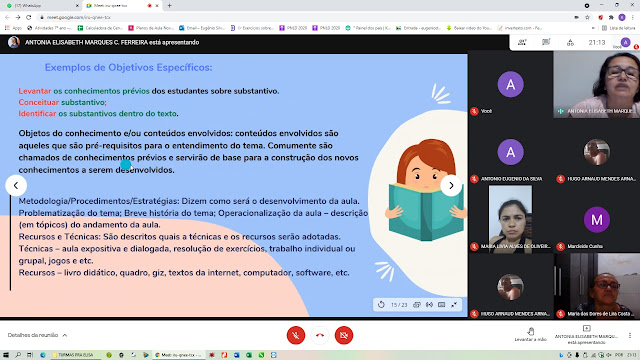Open the Baixar vídeo do YouTube bookmark
Image resolution: width=640 pixels, height=360 pixels.
coord(469,28)
